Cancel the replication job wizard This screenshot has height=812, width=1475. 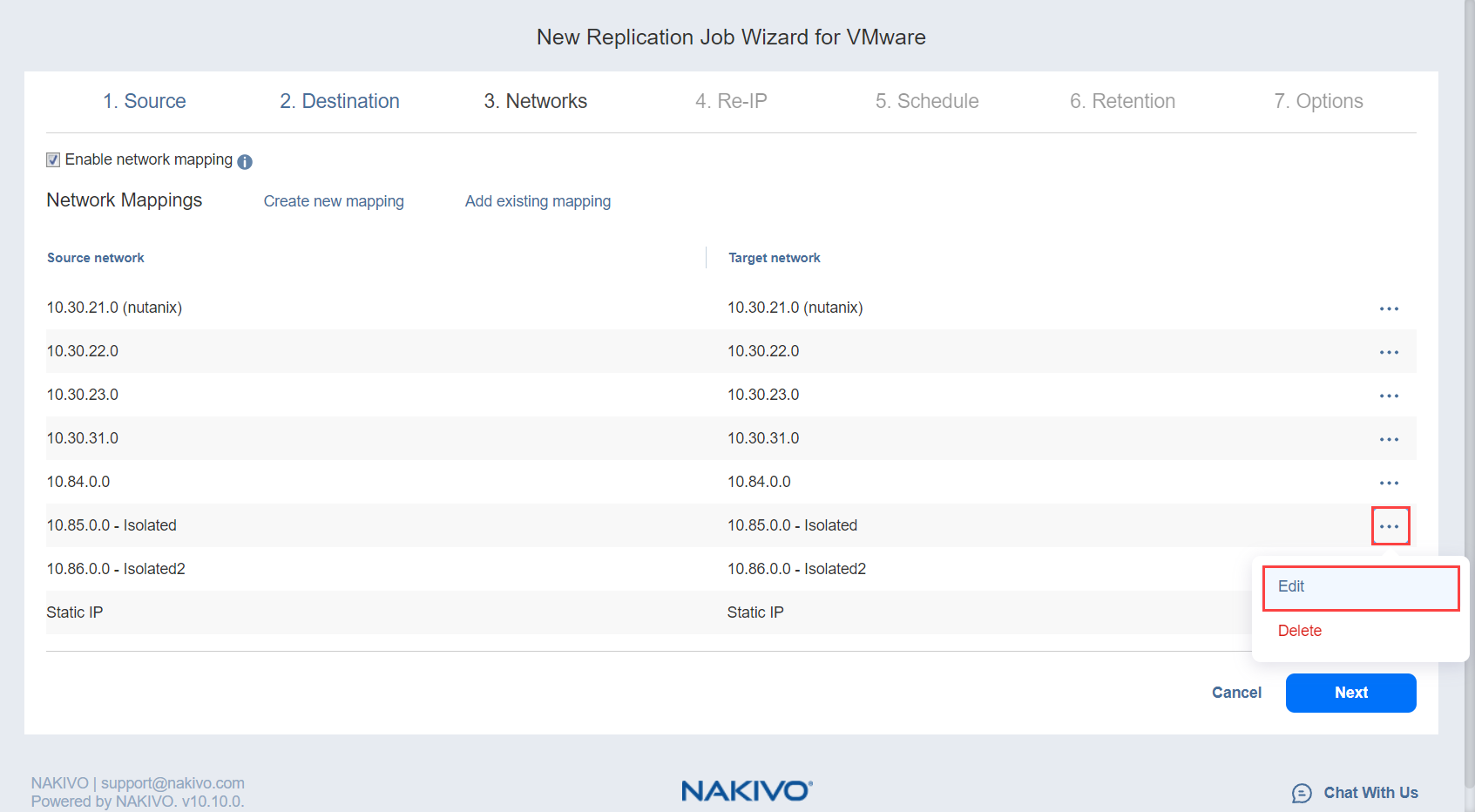click(1236, 693)
